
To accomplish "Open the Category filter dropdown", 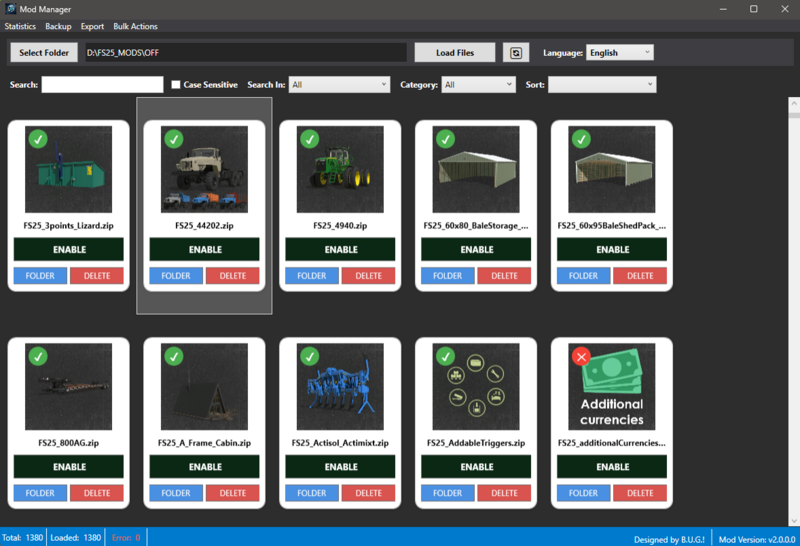I will point(477,85).
